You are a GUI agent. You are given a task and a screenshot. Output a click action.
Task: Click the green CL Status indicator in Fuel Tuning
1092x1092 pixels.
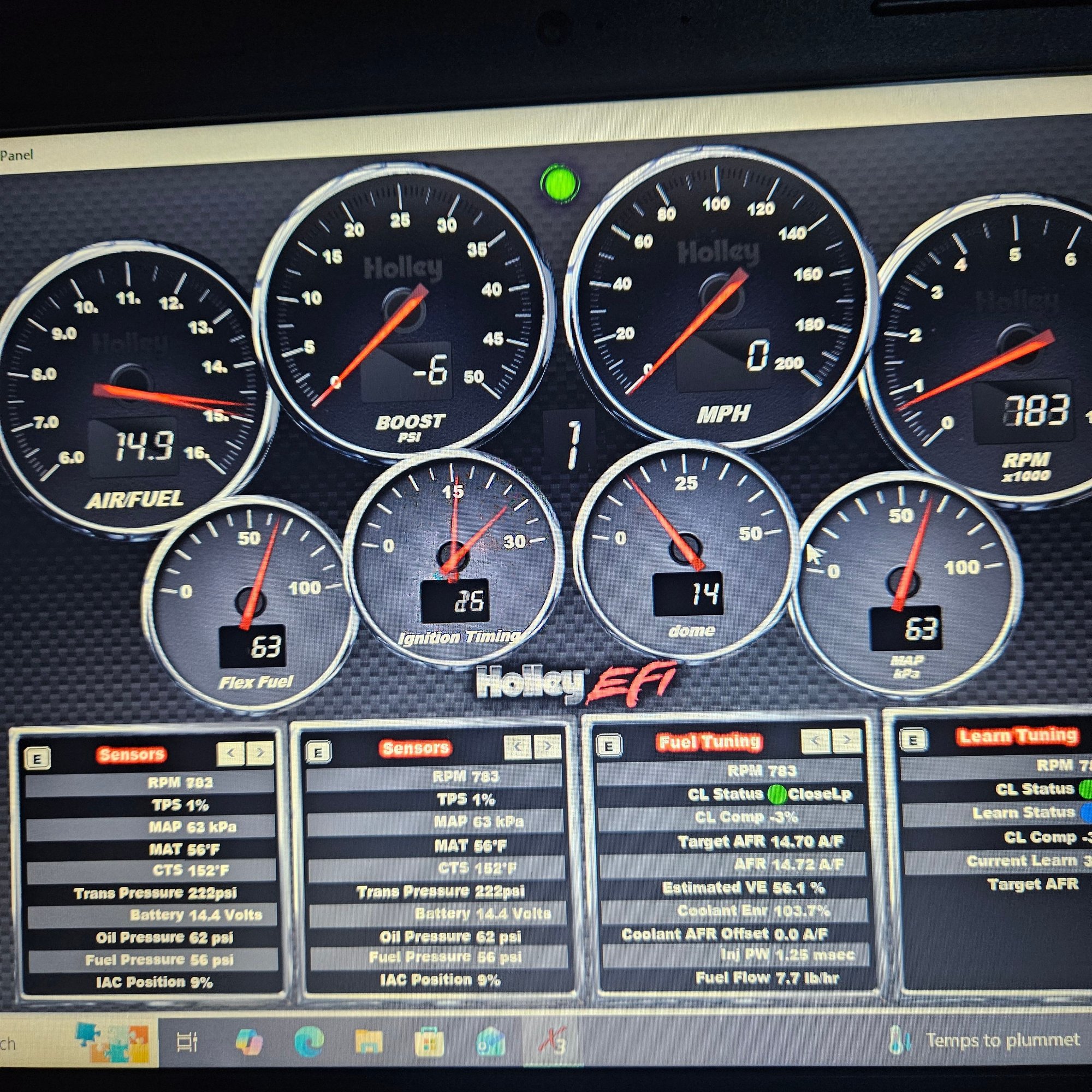[777, 794]
